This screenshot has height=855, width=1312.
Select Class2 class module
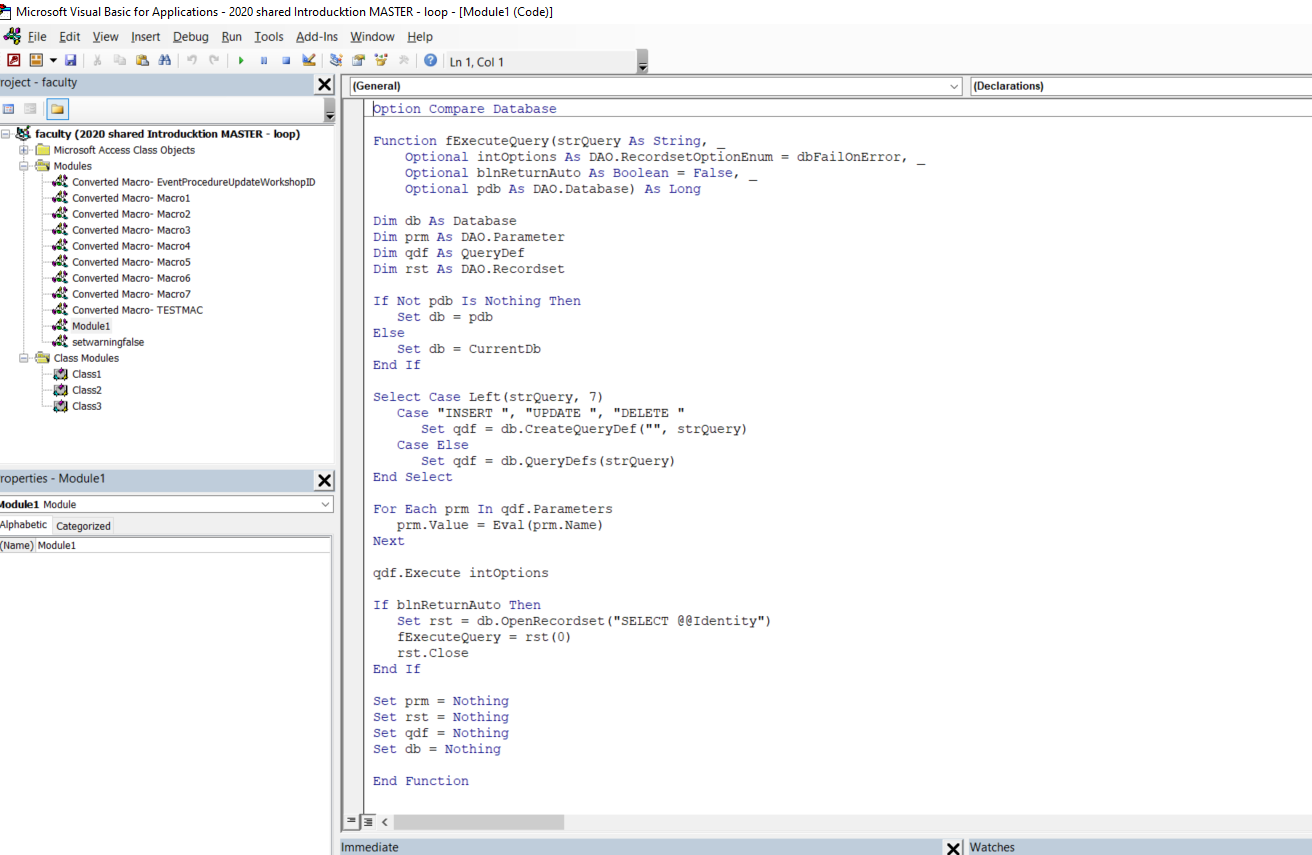coord(87,390)
